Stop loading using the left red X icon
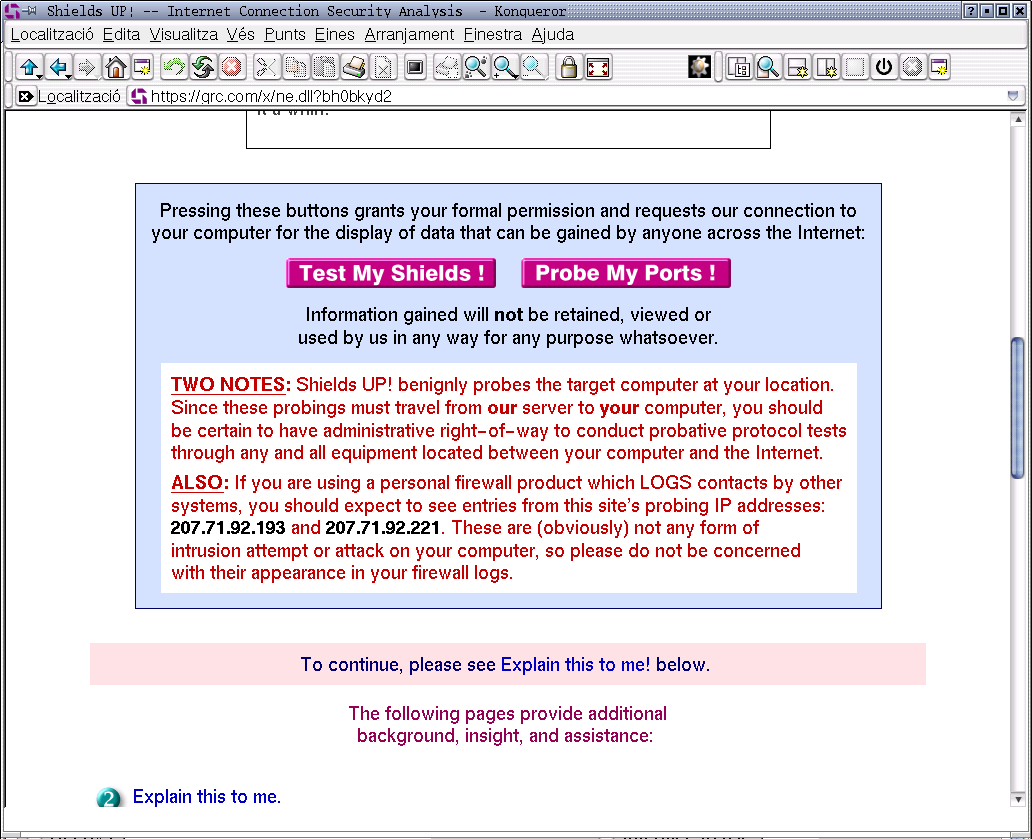Image resolution: width=1032 pixels, height=839 pixels. click(x=232, y=66)
